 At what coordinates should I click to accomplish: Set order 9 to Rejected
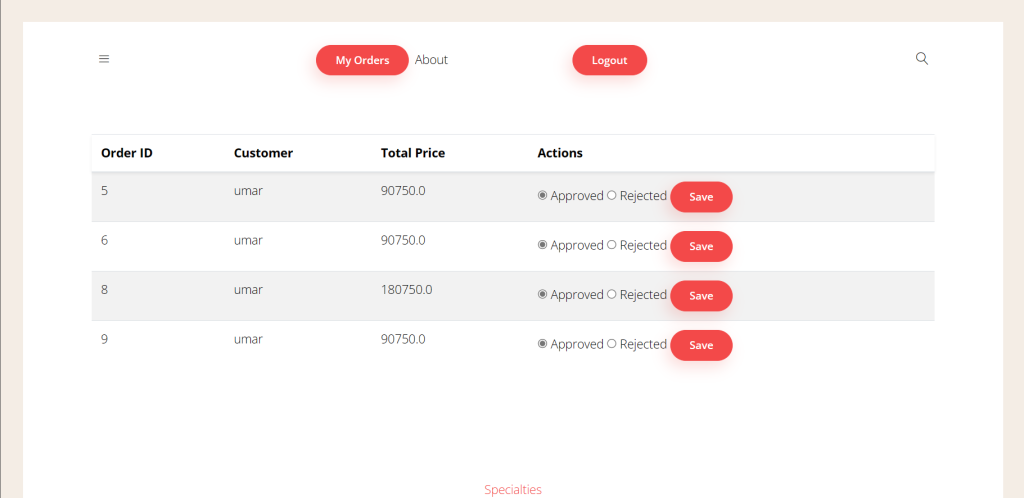tap(611, 344)
